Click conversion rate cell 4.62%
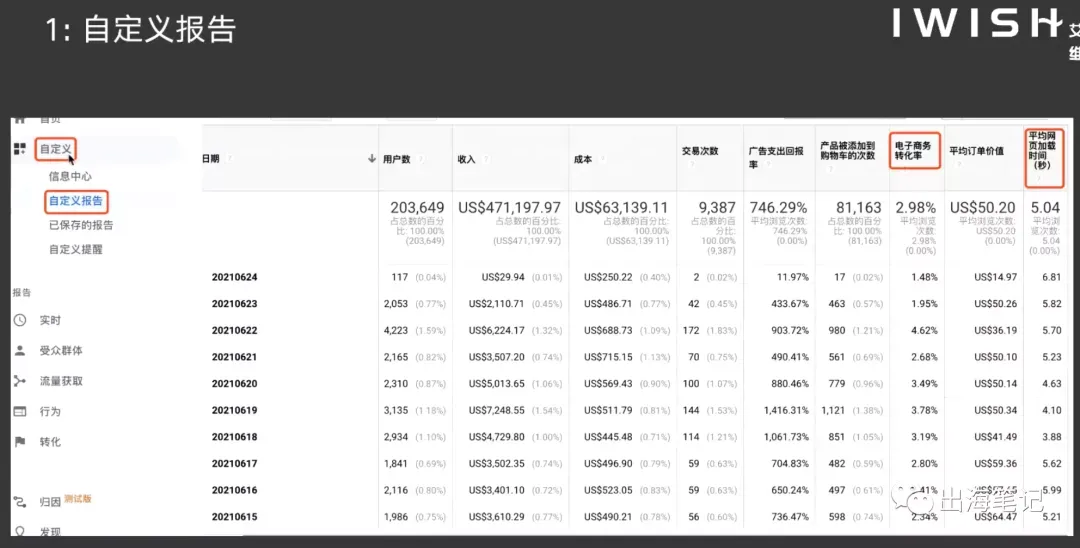This screenshot has width=1080, height=548. (x=924, y=330)
